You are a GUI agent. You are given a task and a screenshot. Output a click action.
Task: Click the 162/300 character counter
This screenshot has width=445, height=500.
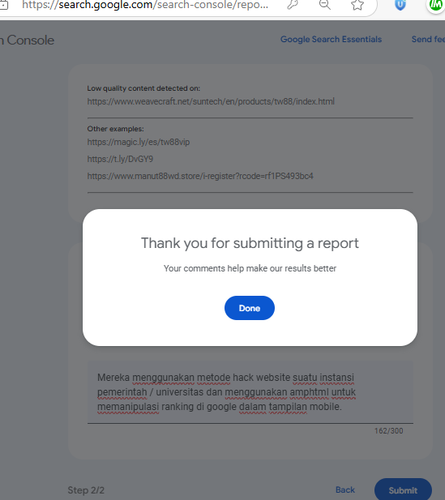389,431
